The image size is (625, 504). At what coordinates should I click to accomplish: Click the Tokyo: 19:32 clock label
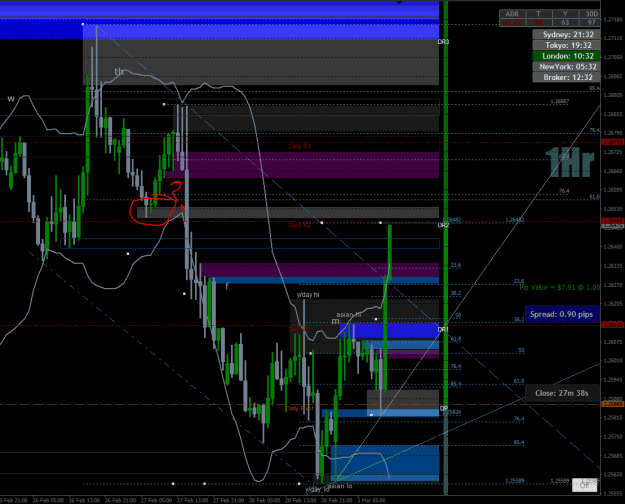[566, 45]
